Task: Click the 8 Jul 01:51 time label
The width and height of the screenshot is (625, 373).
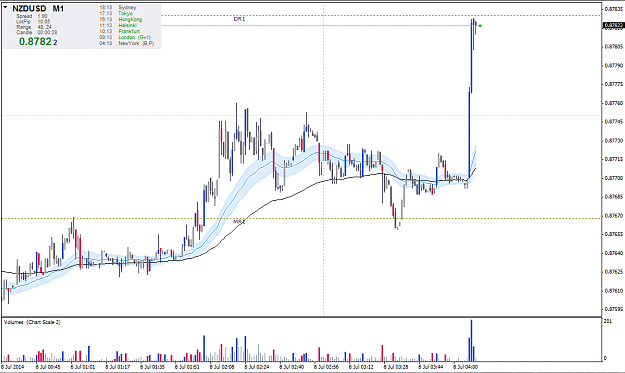Action: coord(187,367)
